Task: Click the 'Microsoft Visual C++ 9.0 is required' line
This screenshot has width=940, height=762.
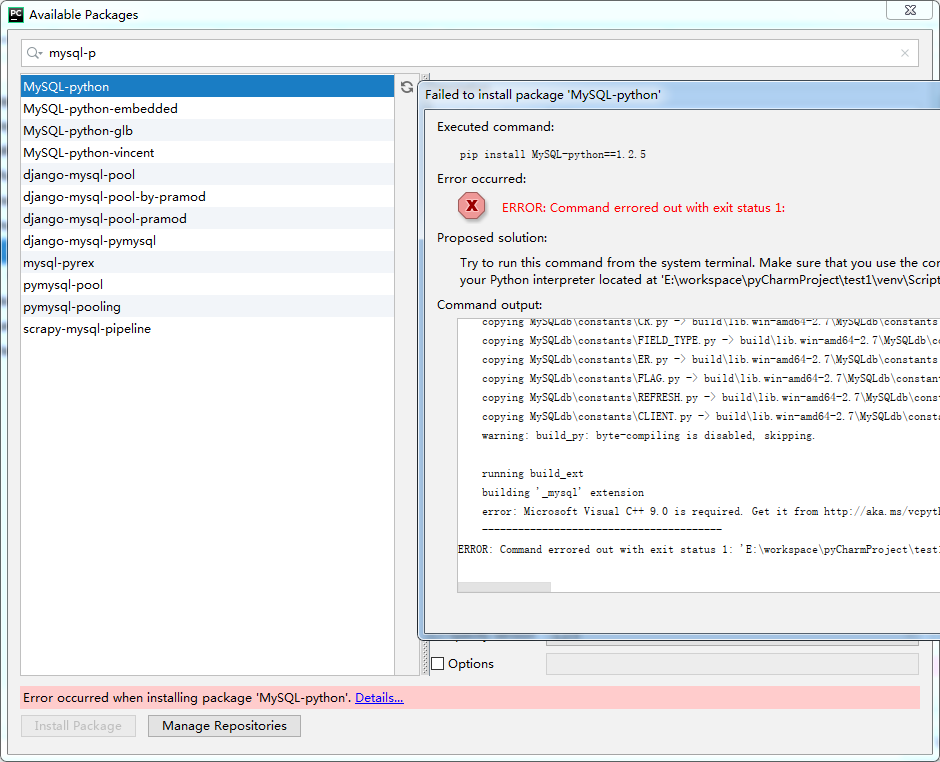Action: [710, 511]
